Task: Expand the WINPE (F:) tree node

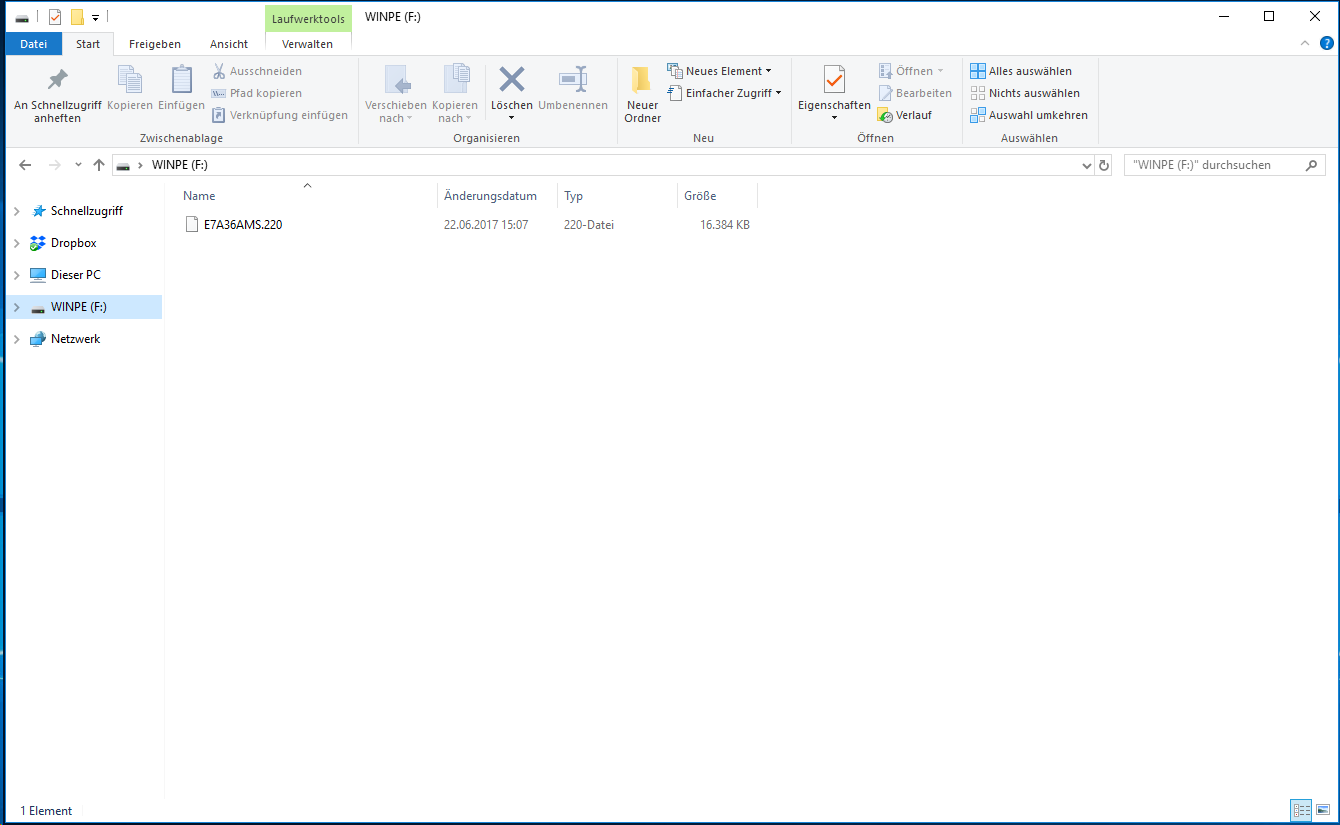Action: click(x=16, y=307)
